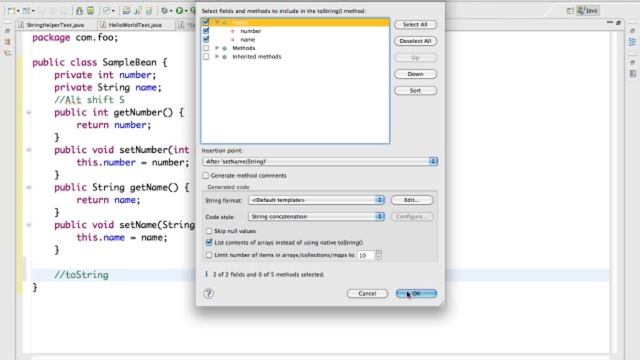Open the New file icon's dropdown arrow
The width and height of the screenshot is (640, 360).
(x=18, y=11)
